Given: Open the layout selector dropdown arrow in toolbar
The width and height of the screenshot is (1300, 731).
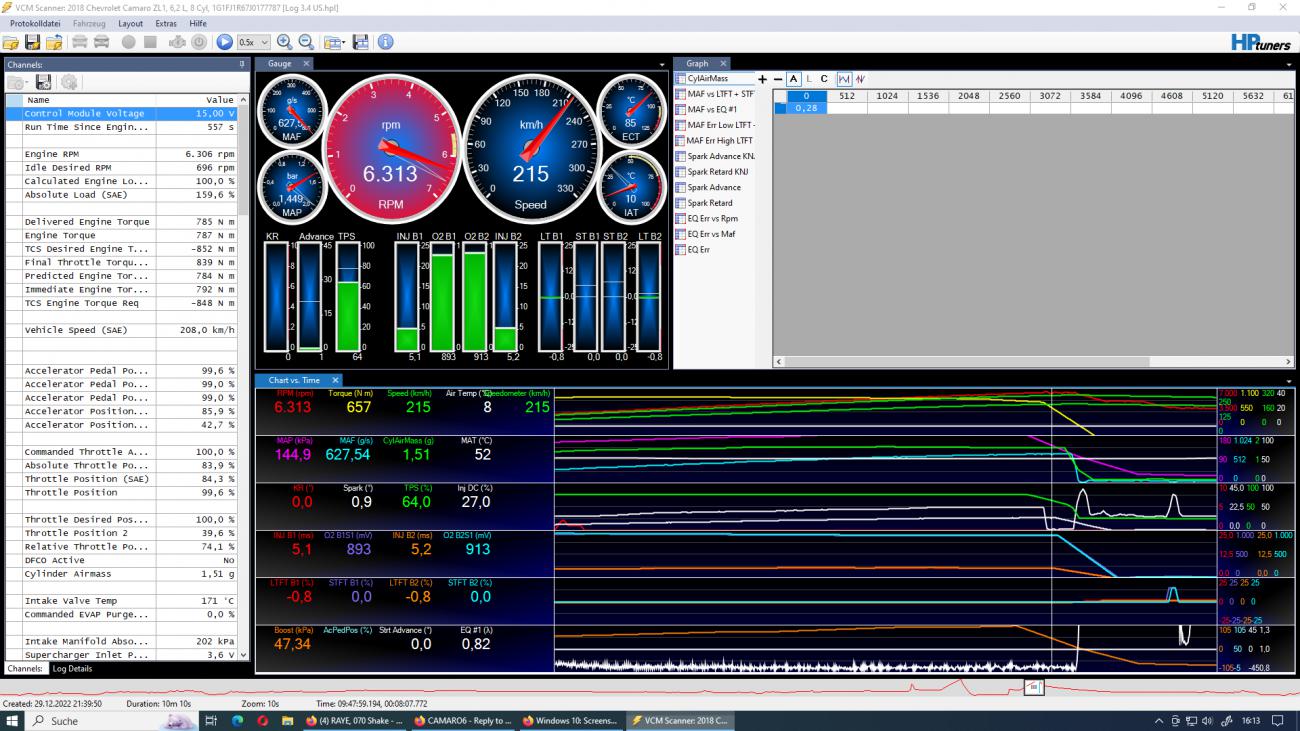Looking at the screenshot, I should pyautogui.click(x=342, y=43).
